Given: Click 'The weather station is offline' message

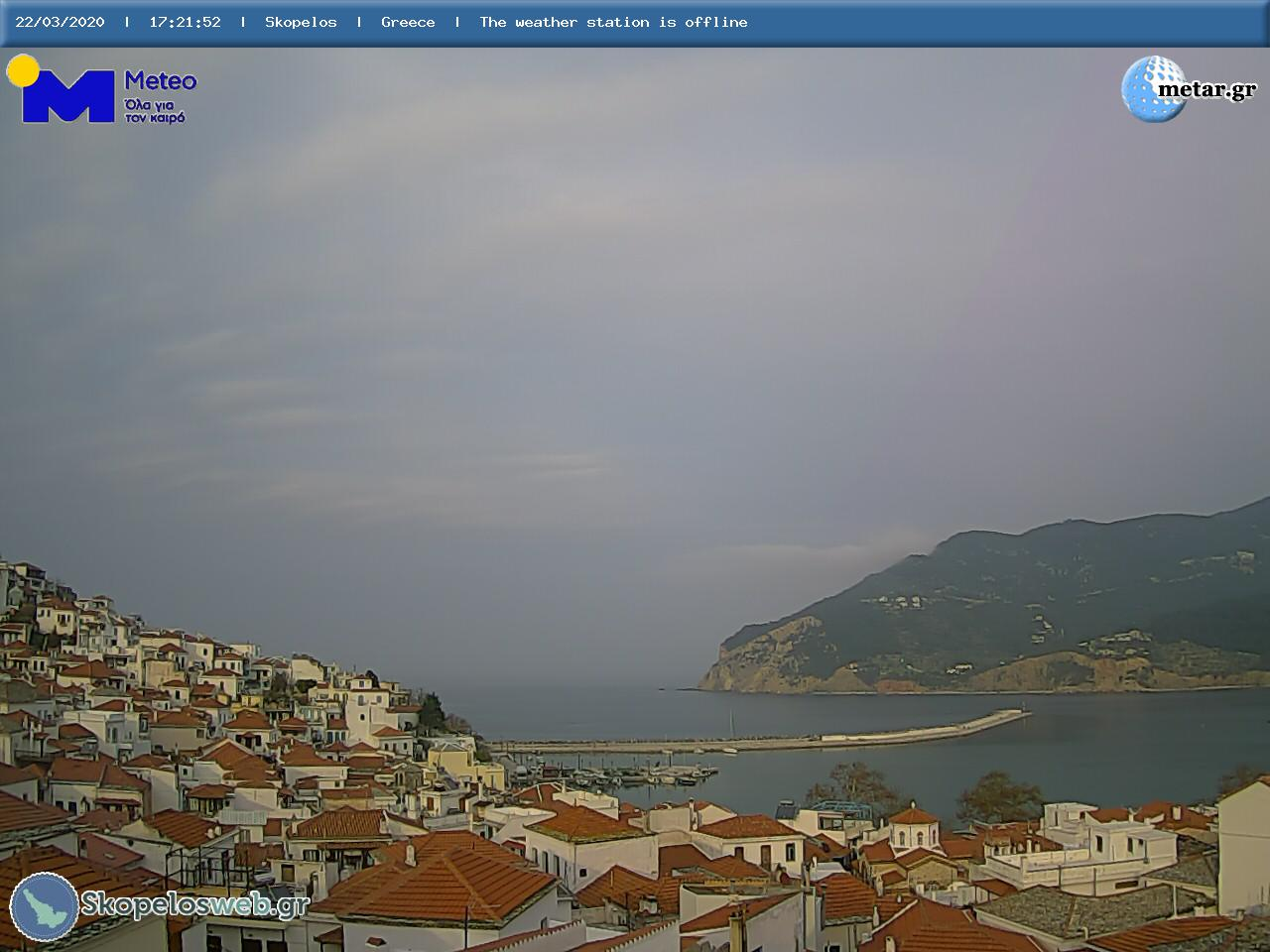Looking at the screenshot, I should tap(613, 22).
